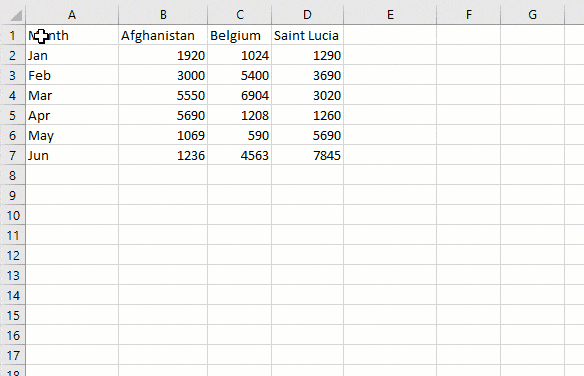The width and height of the screenshot is (584, 376).
Task: Click cell with value 1236
Action: 163,155
